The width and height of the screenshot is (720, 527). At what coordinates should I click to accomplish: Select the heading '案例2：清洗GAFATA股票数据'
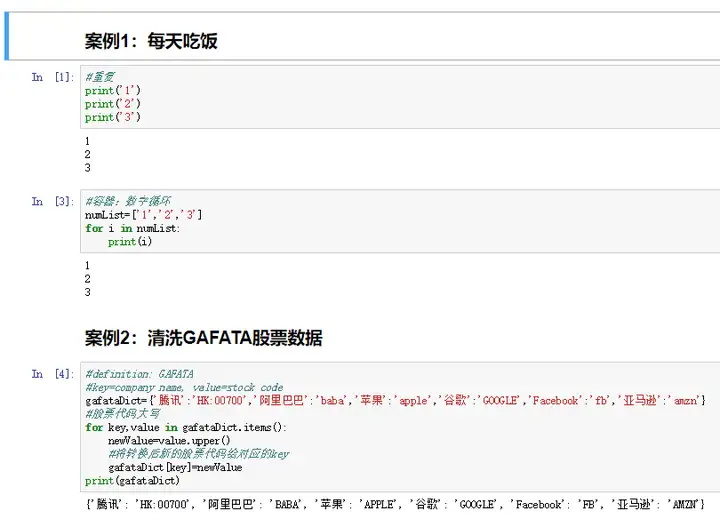203,338
